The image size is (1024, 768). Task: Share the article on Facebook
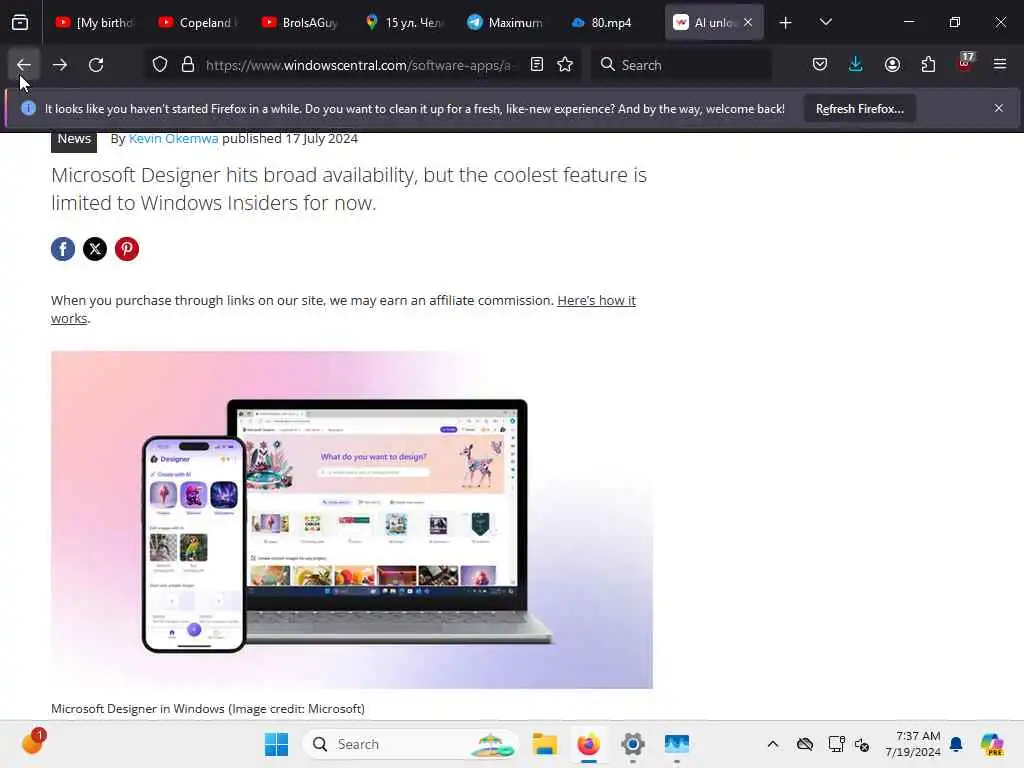[63, 249]
